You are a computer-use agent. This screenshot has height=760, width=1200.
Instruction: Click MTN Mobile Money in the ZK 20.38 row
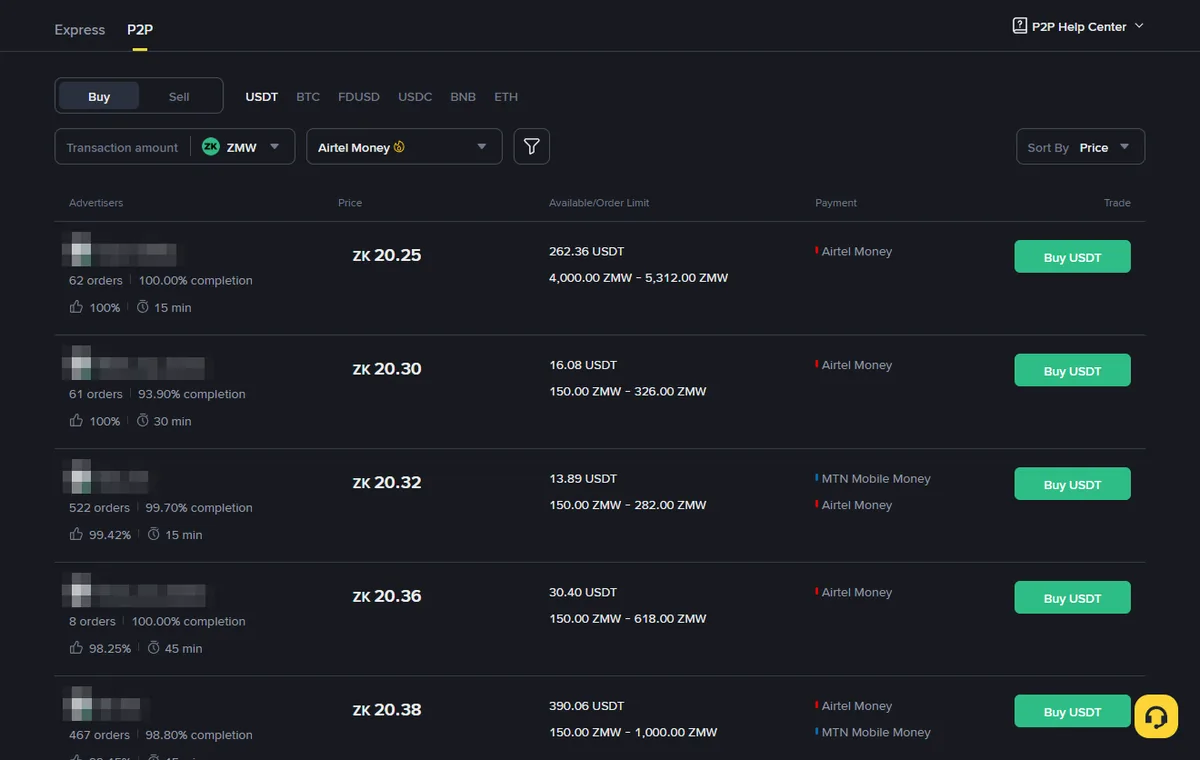pos(876,732)
